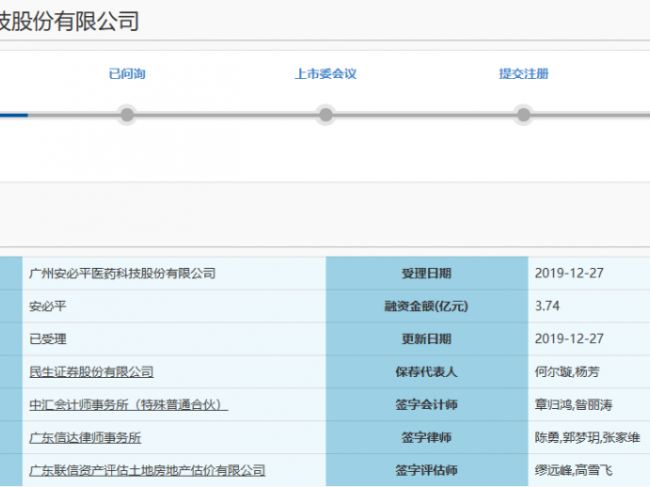
Task: Click the 2019-12-27 value beside 更新日期
Action: (x=569, y=339)
